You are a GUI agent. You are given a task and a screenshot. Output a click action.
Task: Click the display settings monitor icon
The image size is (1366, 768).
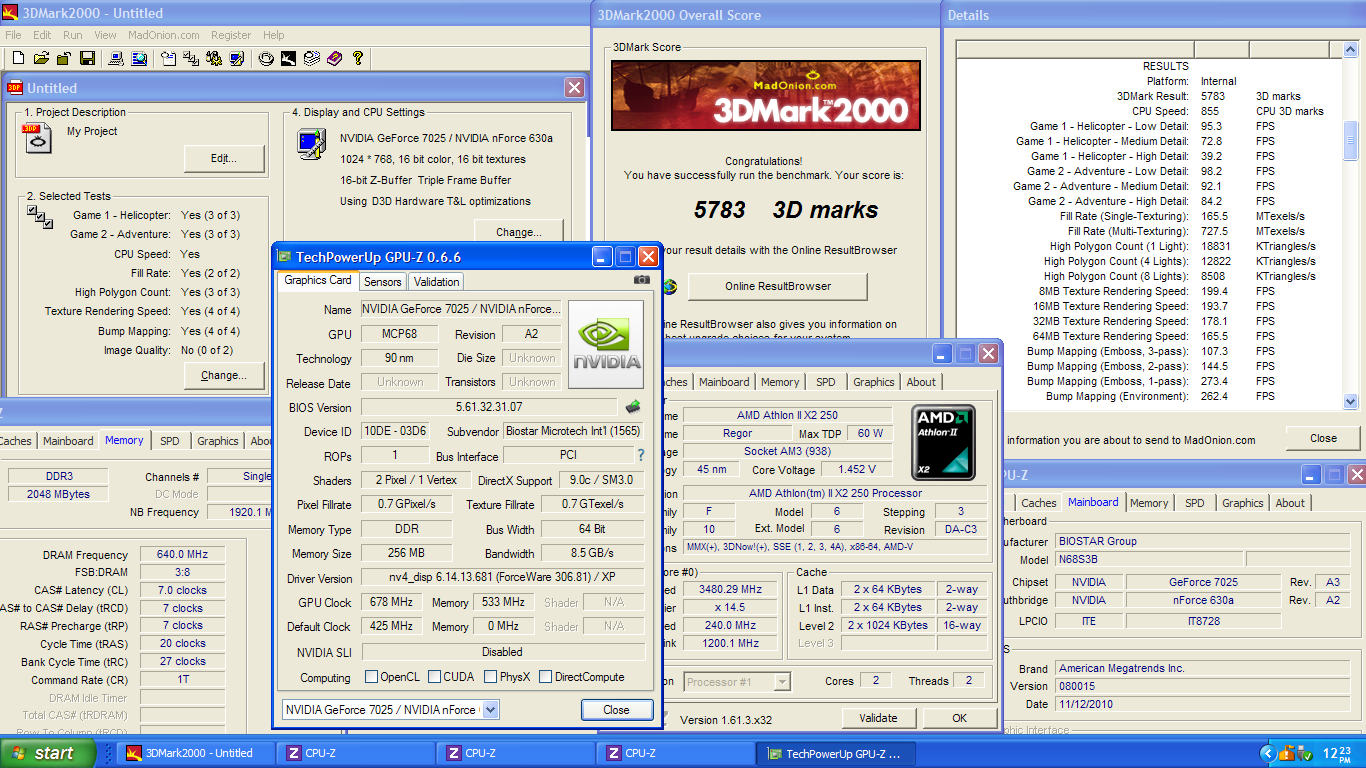311,143
